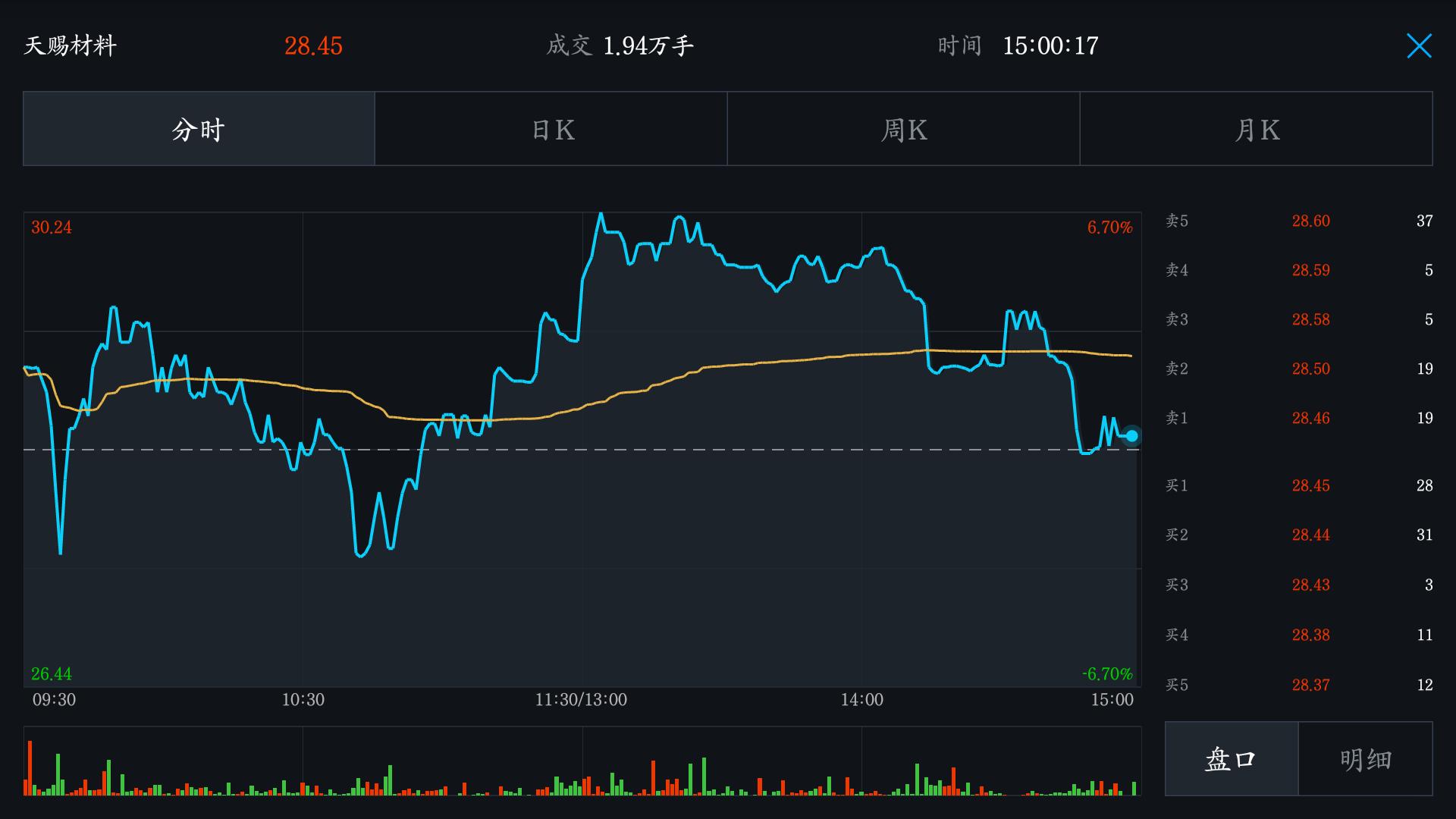Click the 卖5 price 28.60
This screenshot has width=1456, height=819.
tap(1310, 221)
